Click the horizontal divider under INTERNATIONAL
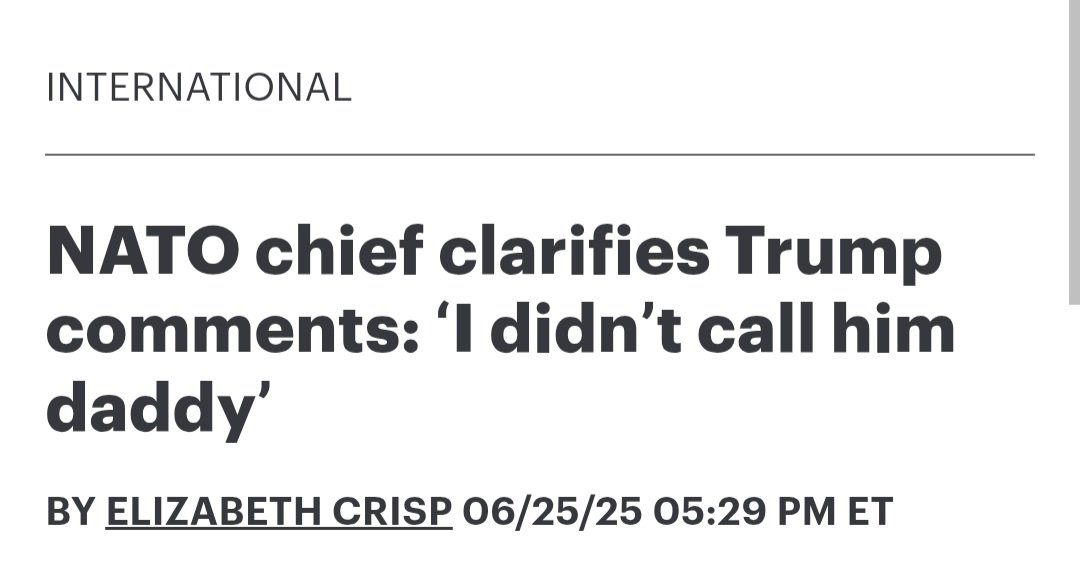The height and width of the screenshot is (579, 1080). [x=540, y=155]
